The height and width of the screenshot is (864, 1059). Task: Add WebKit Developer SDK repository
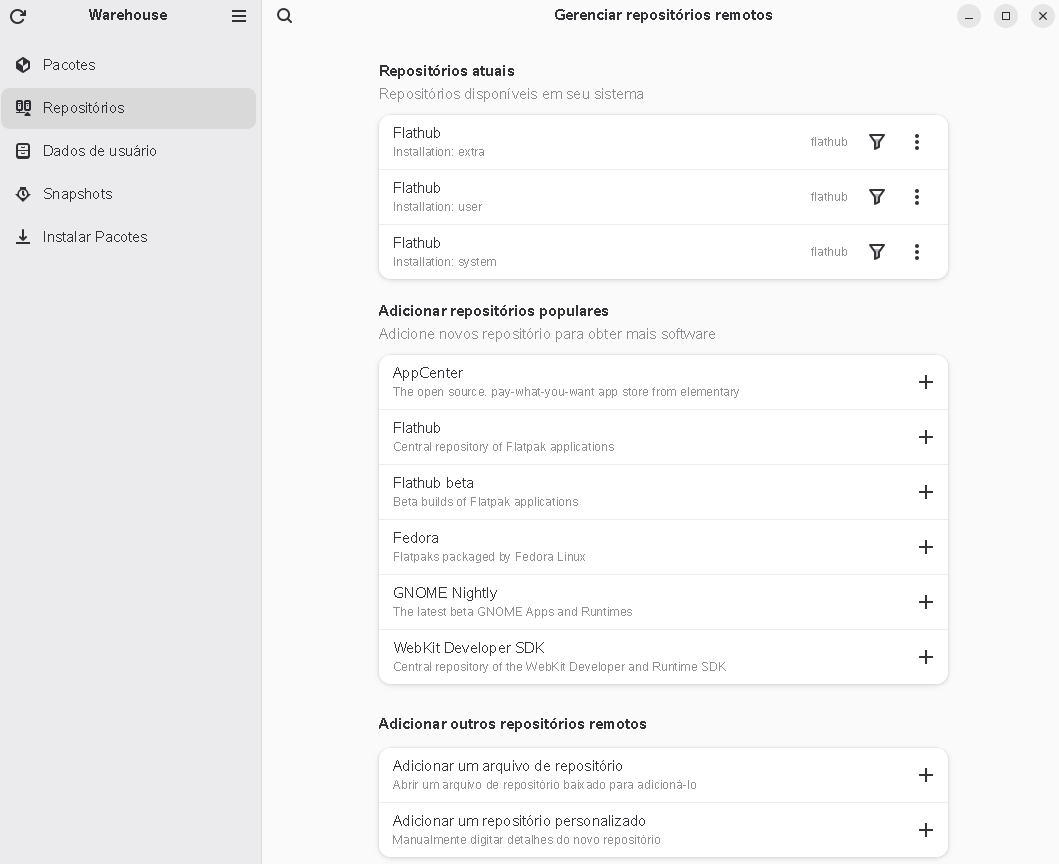[x=925, y=657]
